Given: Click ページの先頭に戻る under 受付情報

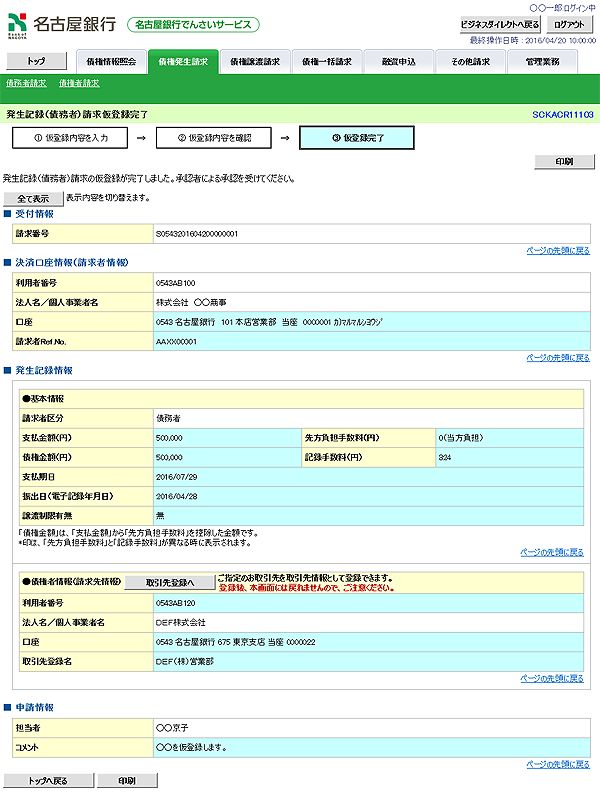Looking at the screenshot, I should pyautogui.click(x=558, y=251).
